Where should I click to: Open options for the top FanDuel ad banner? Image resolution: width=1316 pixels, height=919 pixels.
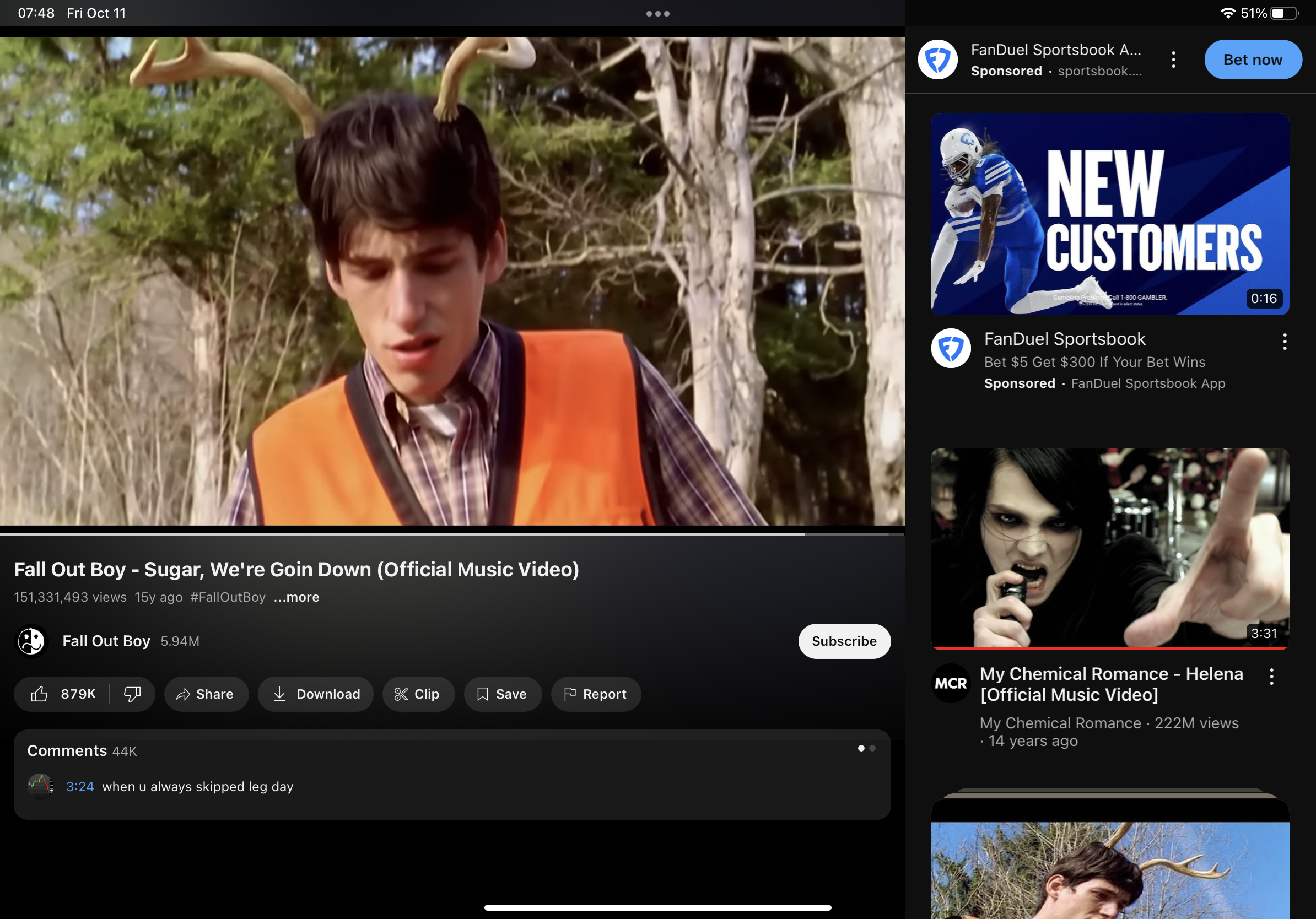1173,60
